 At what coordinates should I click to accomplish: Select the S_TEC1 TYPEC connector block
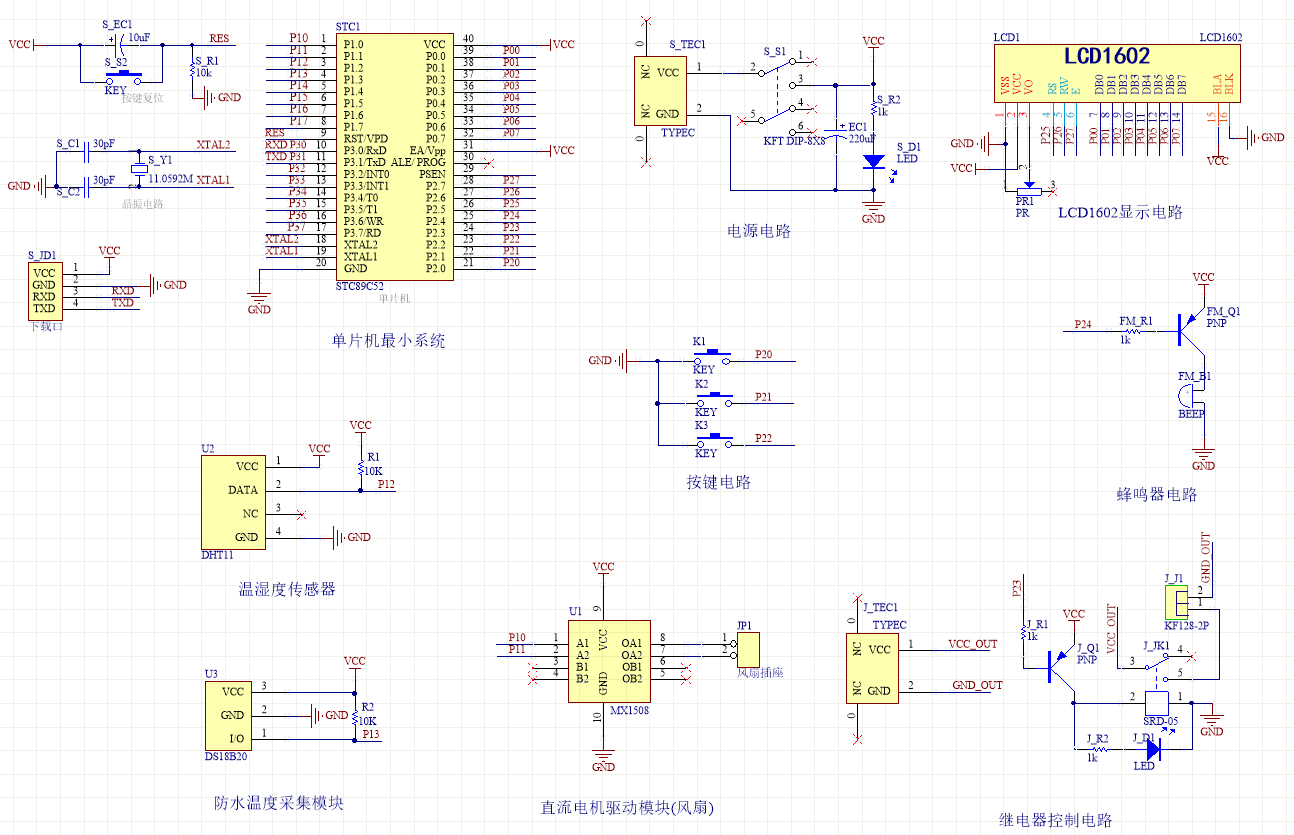(x=659, y=91)
